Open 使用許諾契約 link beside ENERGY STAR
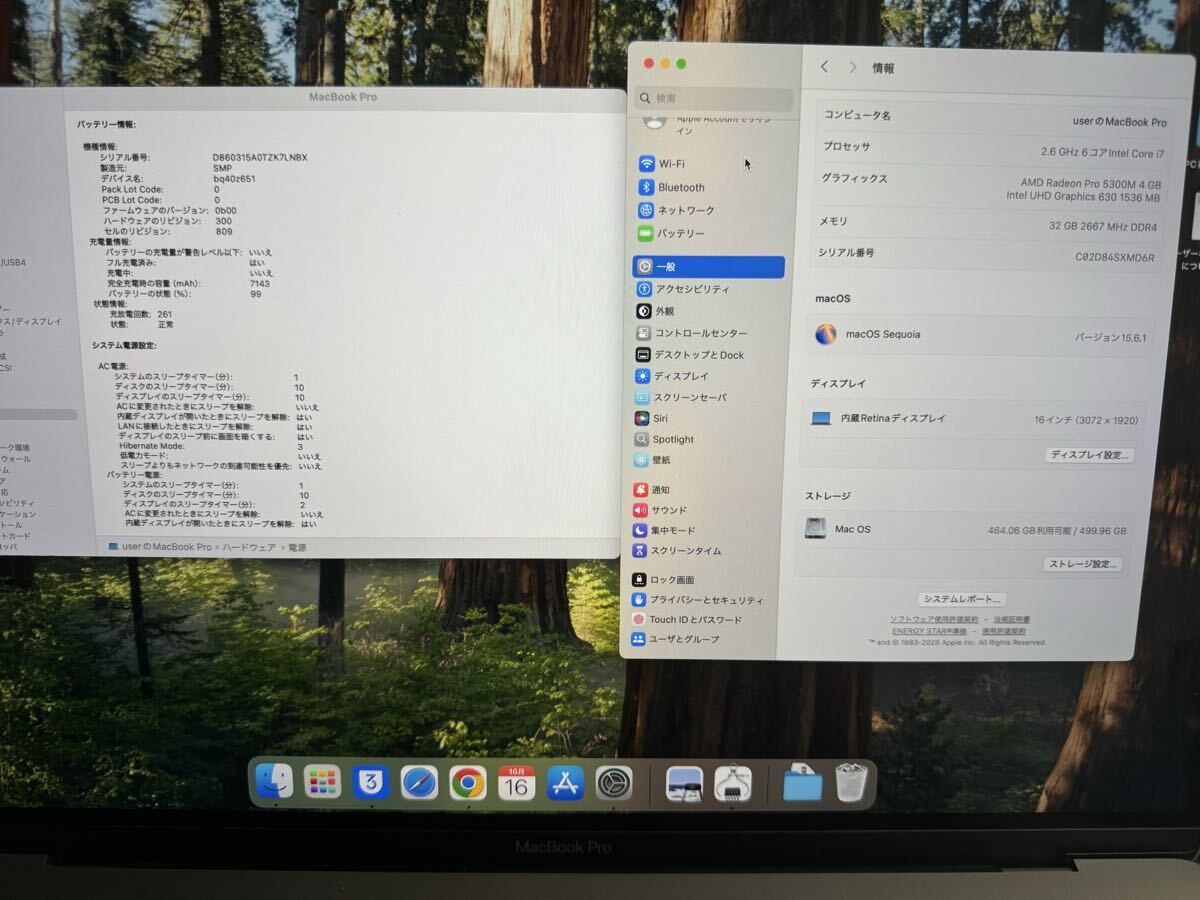 point(1003,631)
